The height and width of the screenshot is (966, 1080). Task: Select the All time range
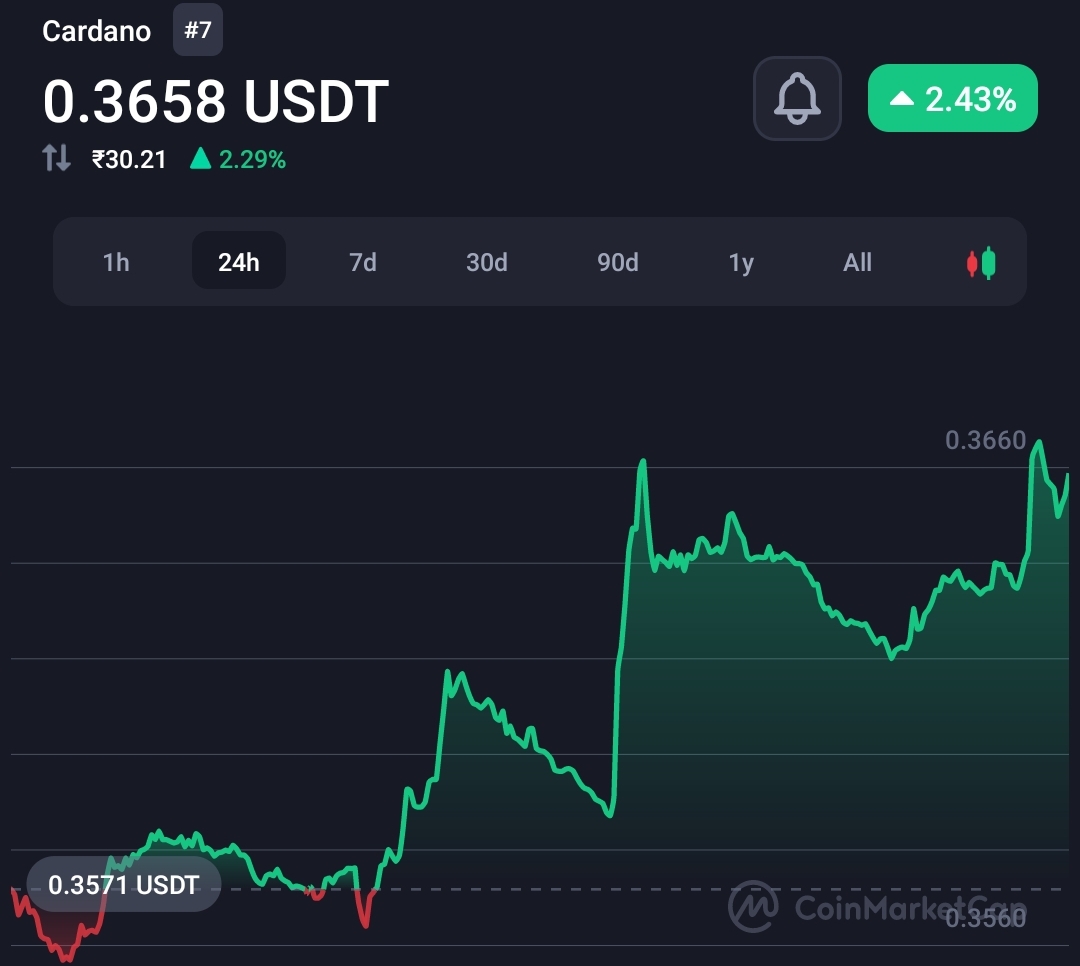point(857,262)
